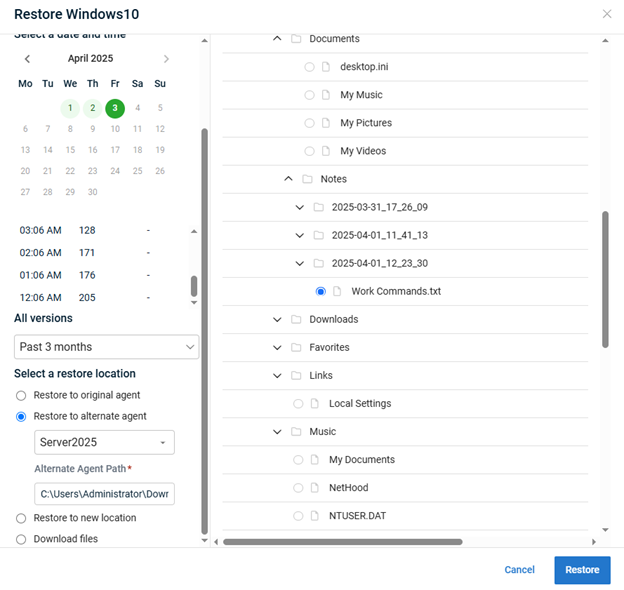Go to previous month in calendar

click(27, 59)
